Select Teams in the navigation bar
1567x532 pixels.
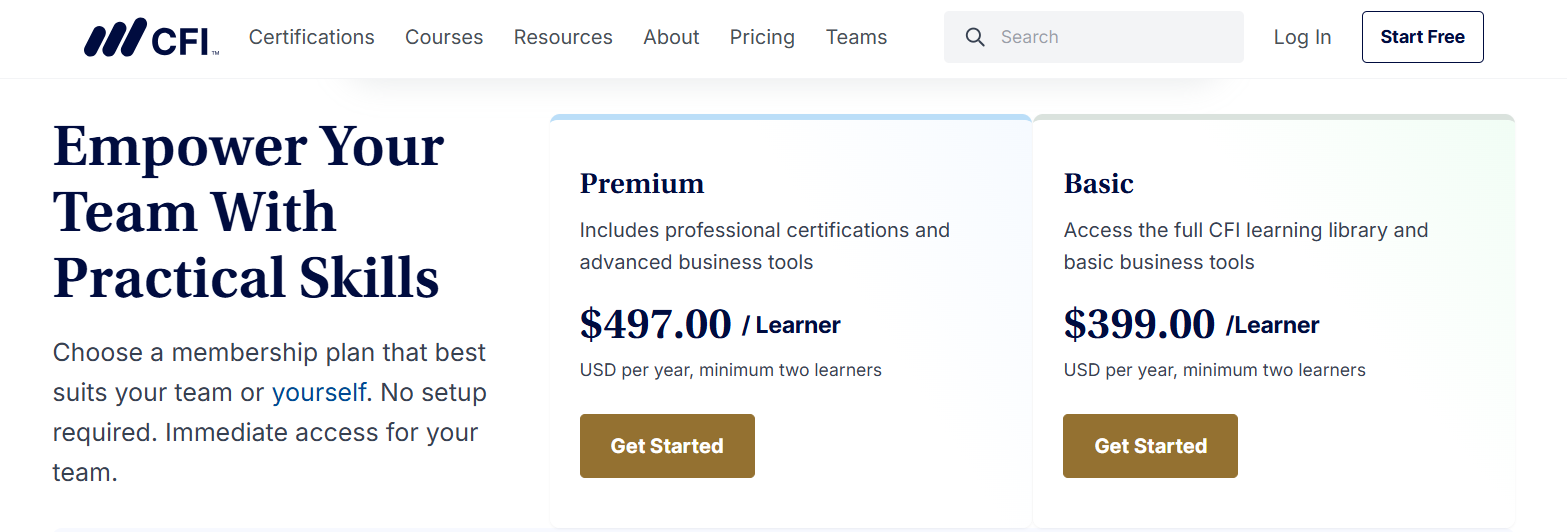[856, 38]
